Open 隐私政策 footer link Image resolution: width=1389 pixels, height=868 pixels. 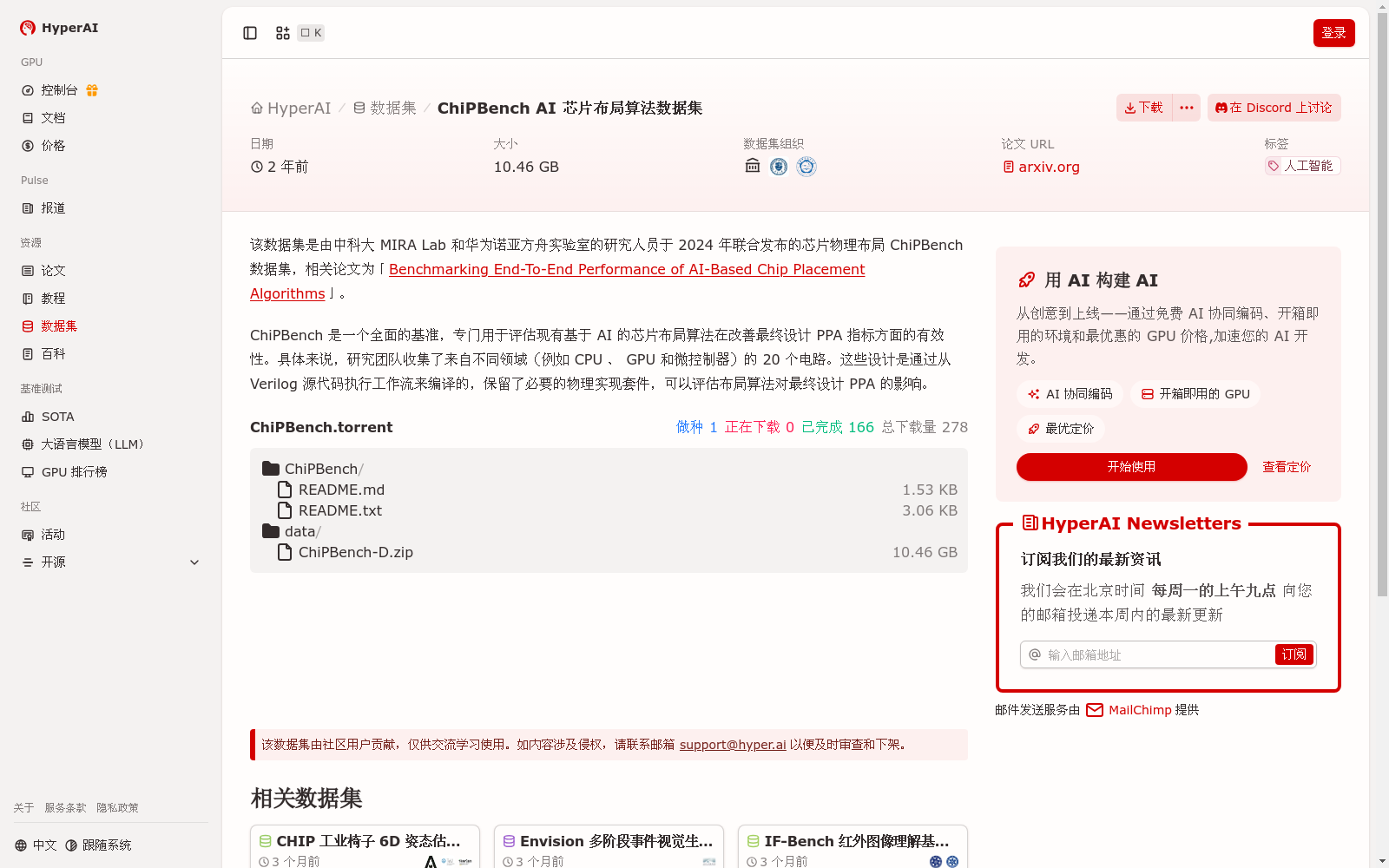click(x=117, y=808)
